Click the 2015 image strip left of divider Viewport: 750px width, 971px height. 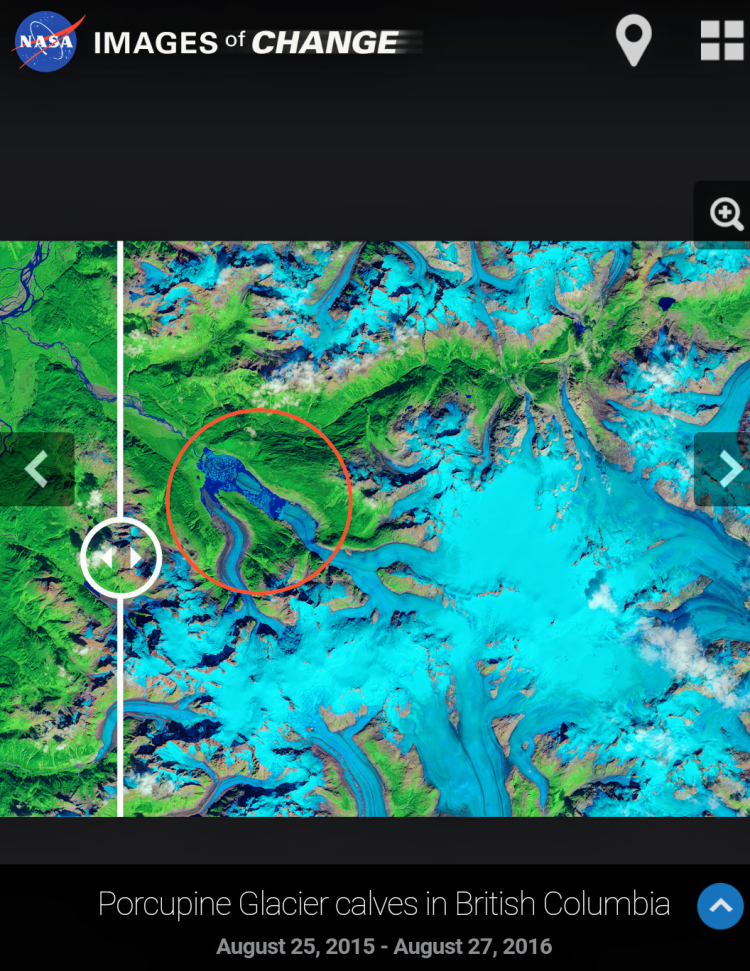(x=58, y=529)
